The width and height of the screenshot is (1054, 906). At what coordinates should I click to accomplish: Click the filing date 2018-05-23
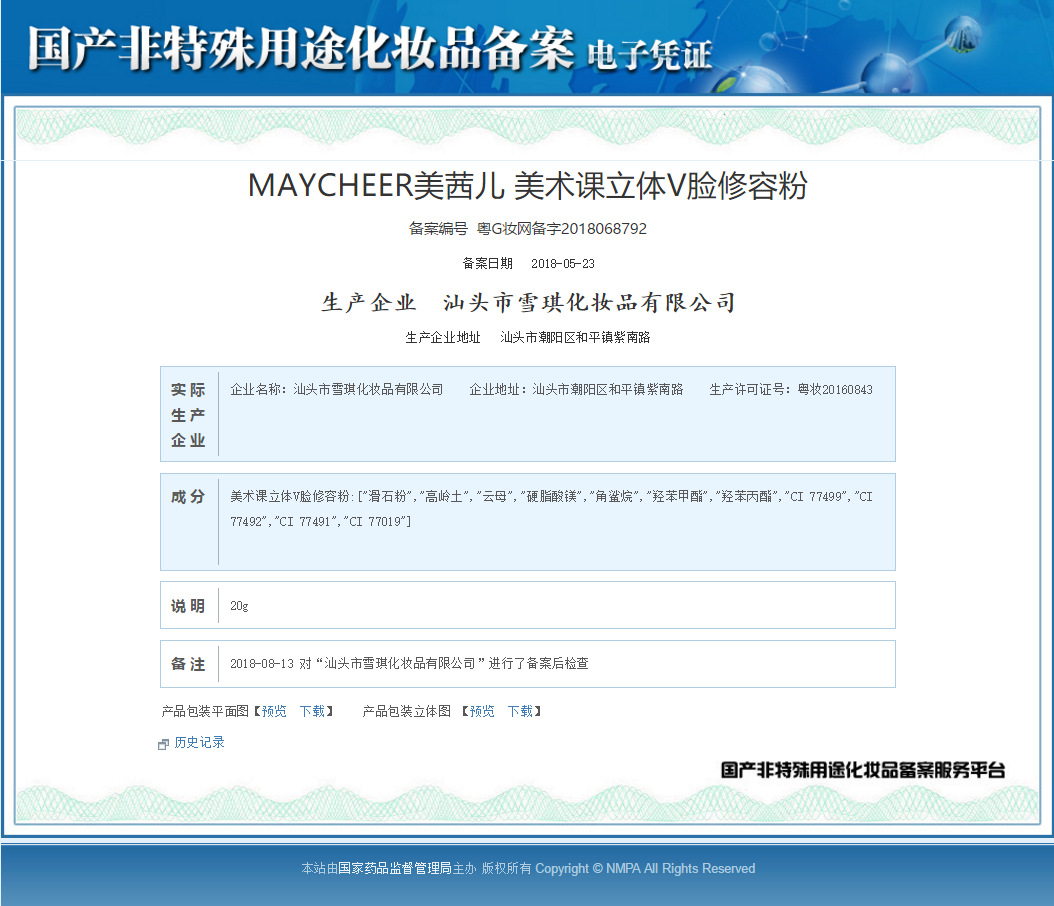[563, 263]
